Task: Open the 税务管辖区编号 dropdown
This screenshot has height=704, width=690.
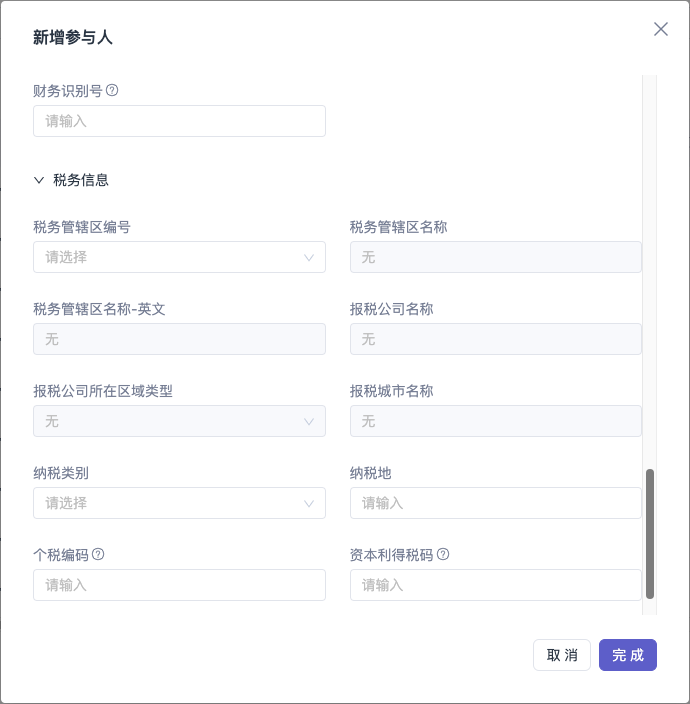Action: 179,257
